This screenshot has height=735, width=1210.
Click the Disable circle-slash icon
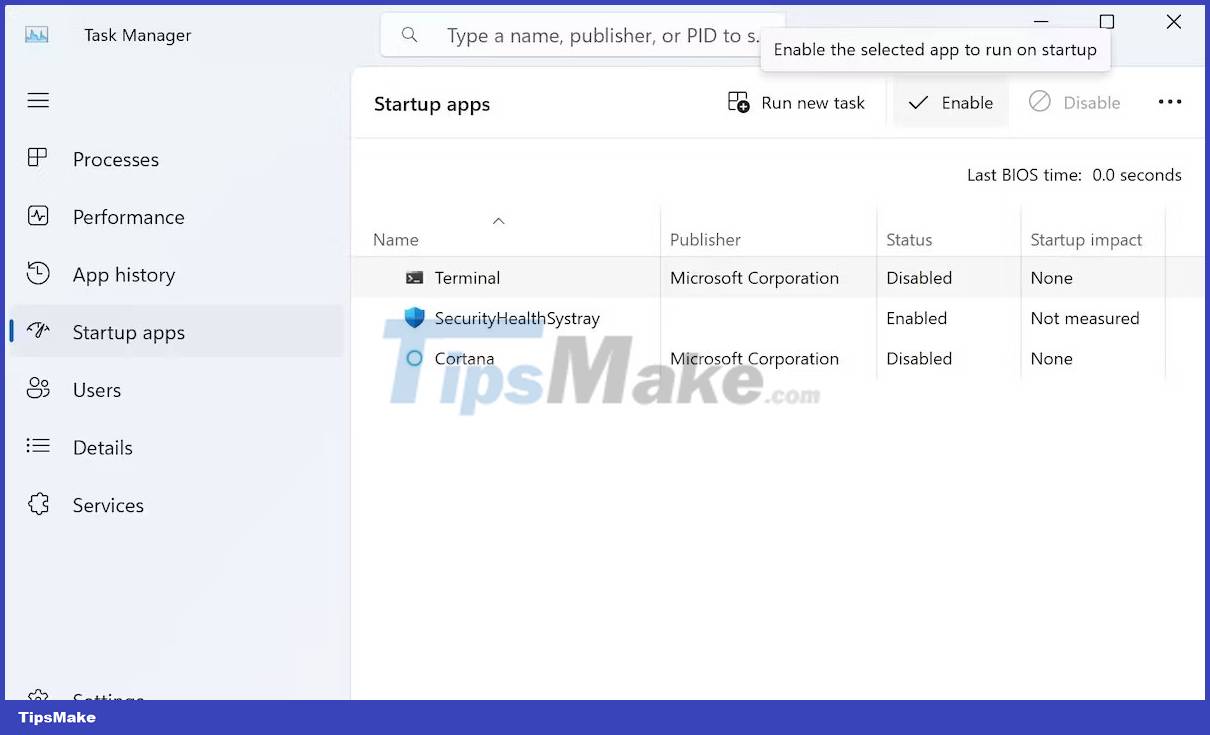(x=1040, y=102)
